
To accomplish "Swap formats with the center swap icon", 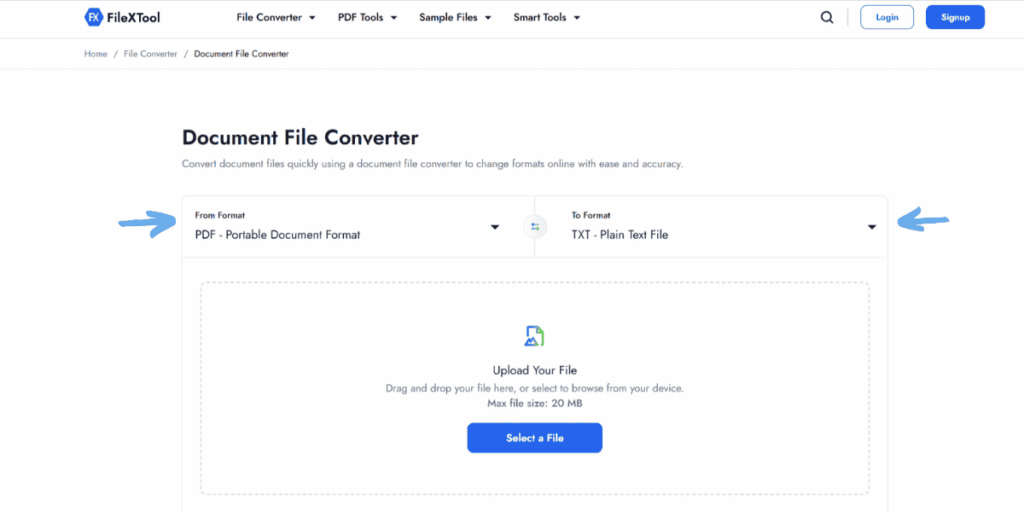I will pyautogui.click(x=535, y=227).
